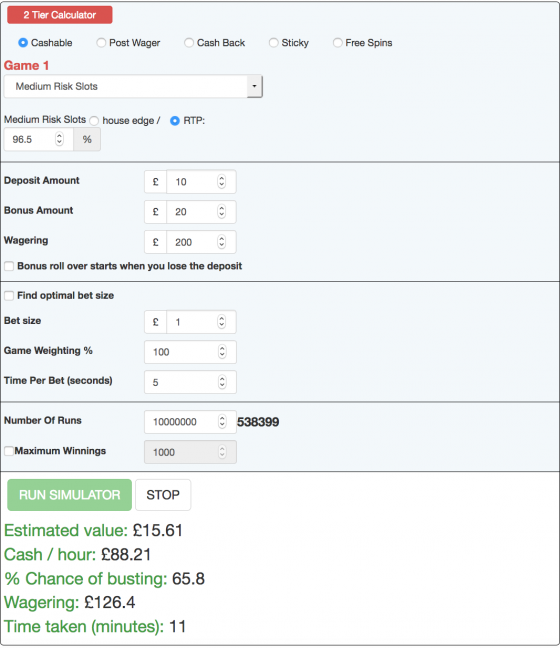This screenshot has height=648, width=560.
Task: Select the house edge radio option
Action: [x=94, y=121]
